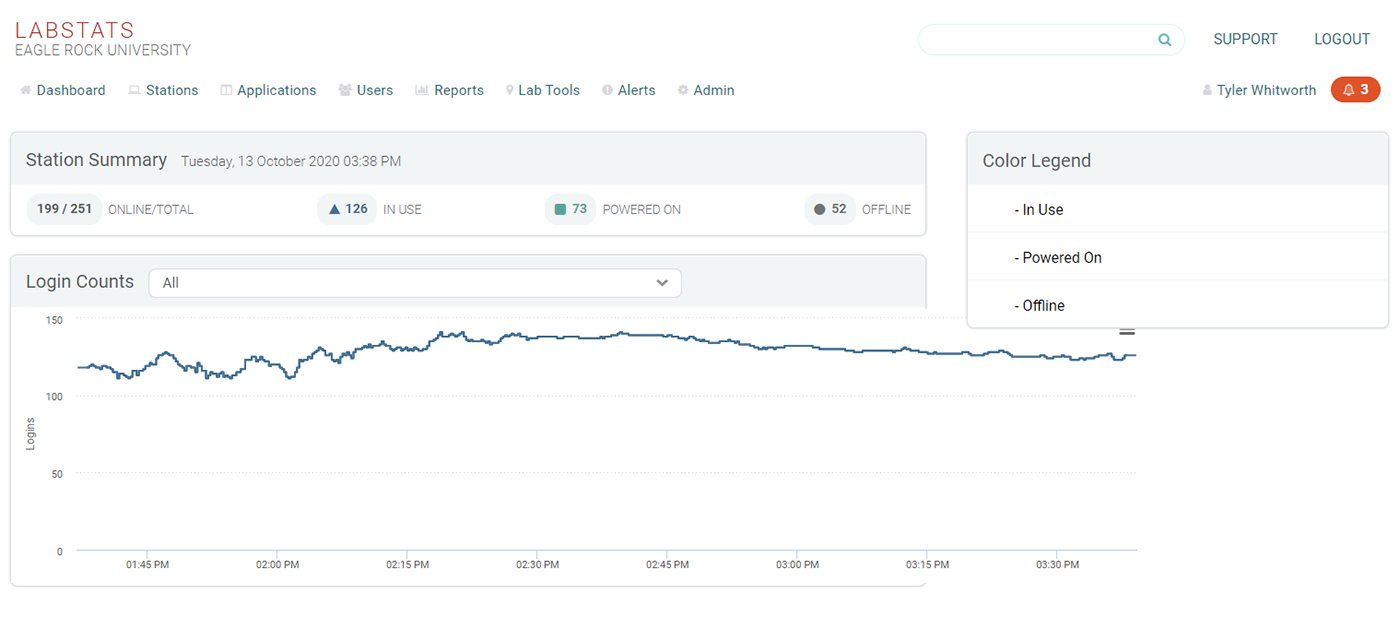Click the 01:45 PM axis label

tap(147, 565)
